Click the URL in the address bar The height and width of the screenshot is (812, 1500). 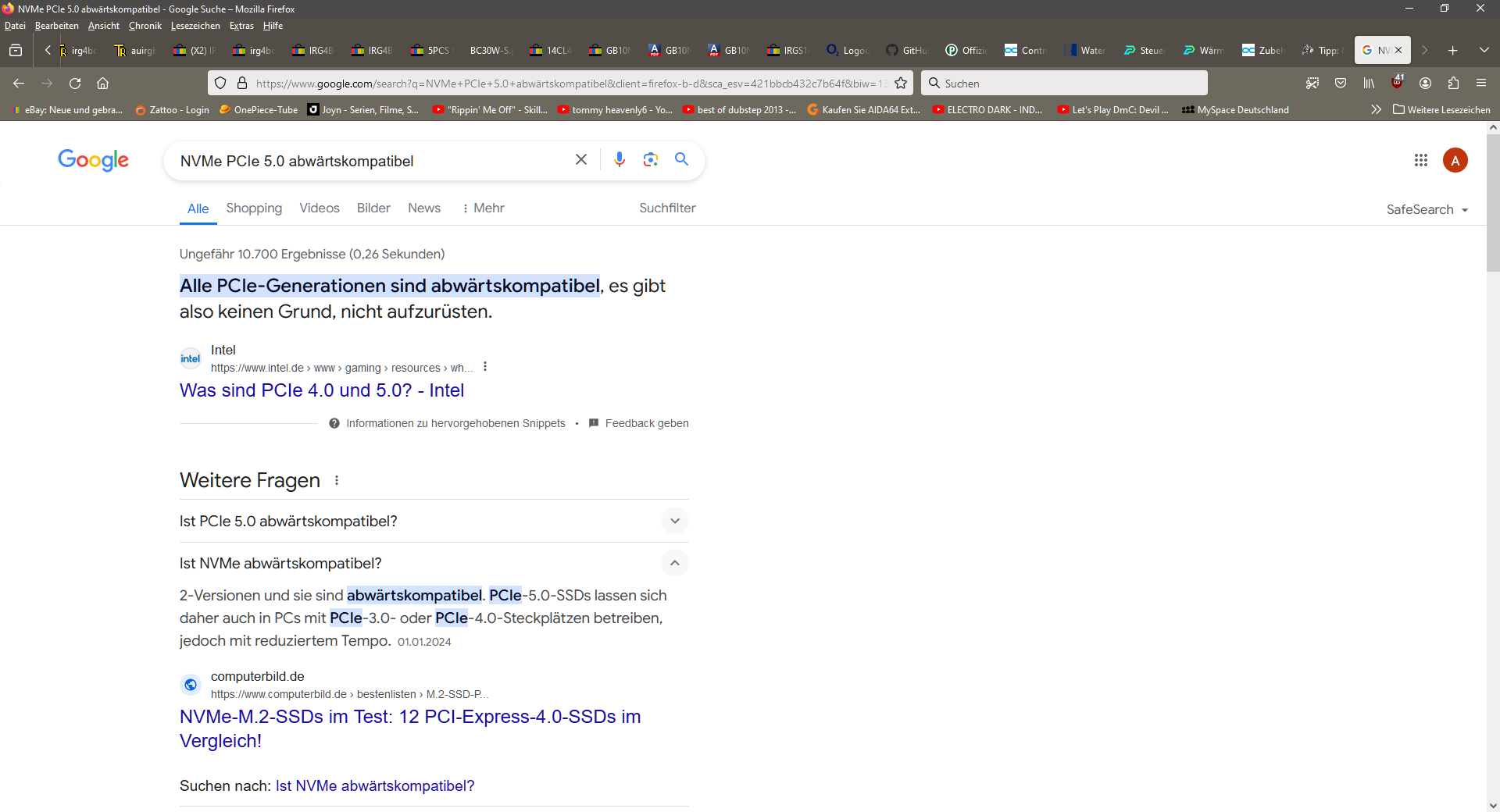coord(570,83)
